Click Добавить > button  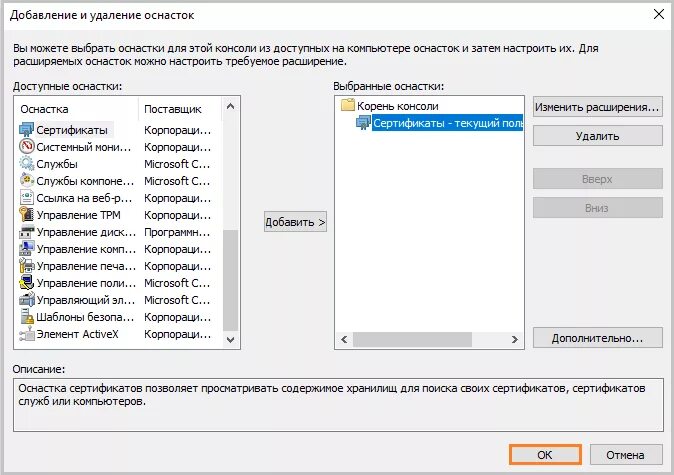[x=295, y=222]
